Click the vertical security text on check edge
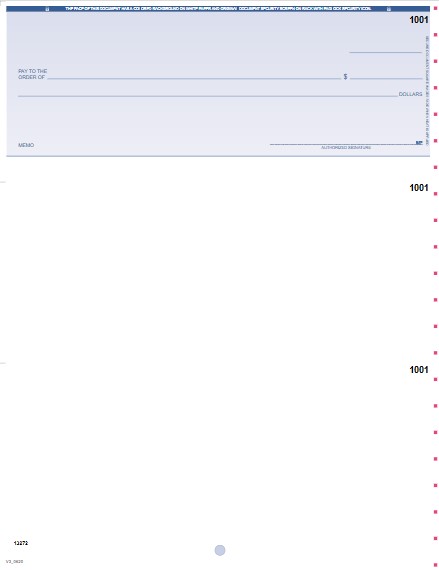Viewport: 439px width, 570px height. 427,90
